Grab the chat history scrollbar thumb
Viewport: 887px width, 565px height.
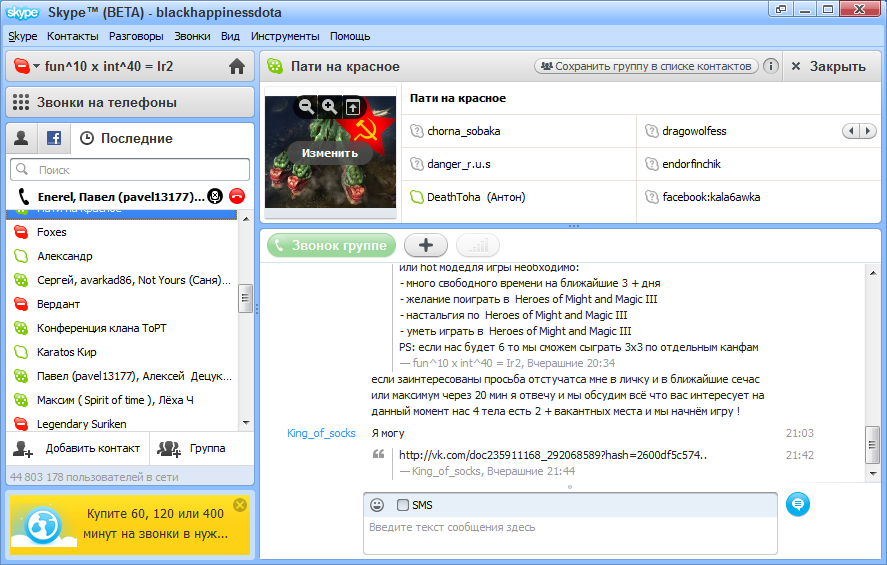pyautogui.click(x=872, y=444)
